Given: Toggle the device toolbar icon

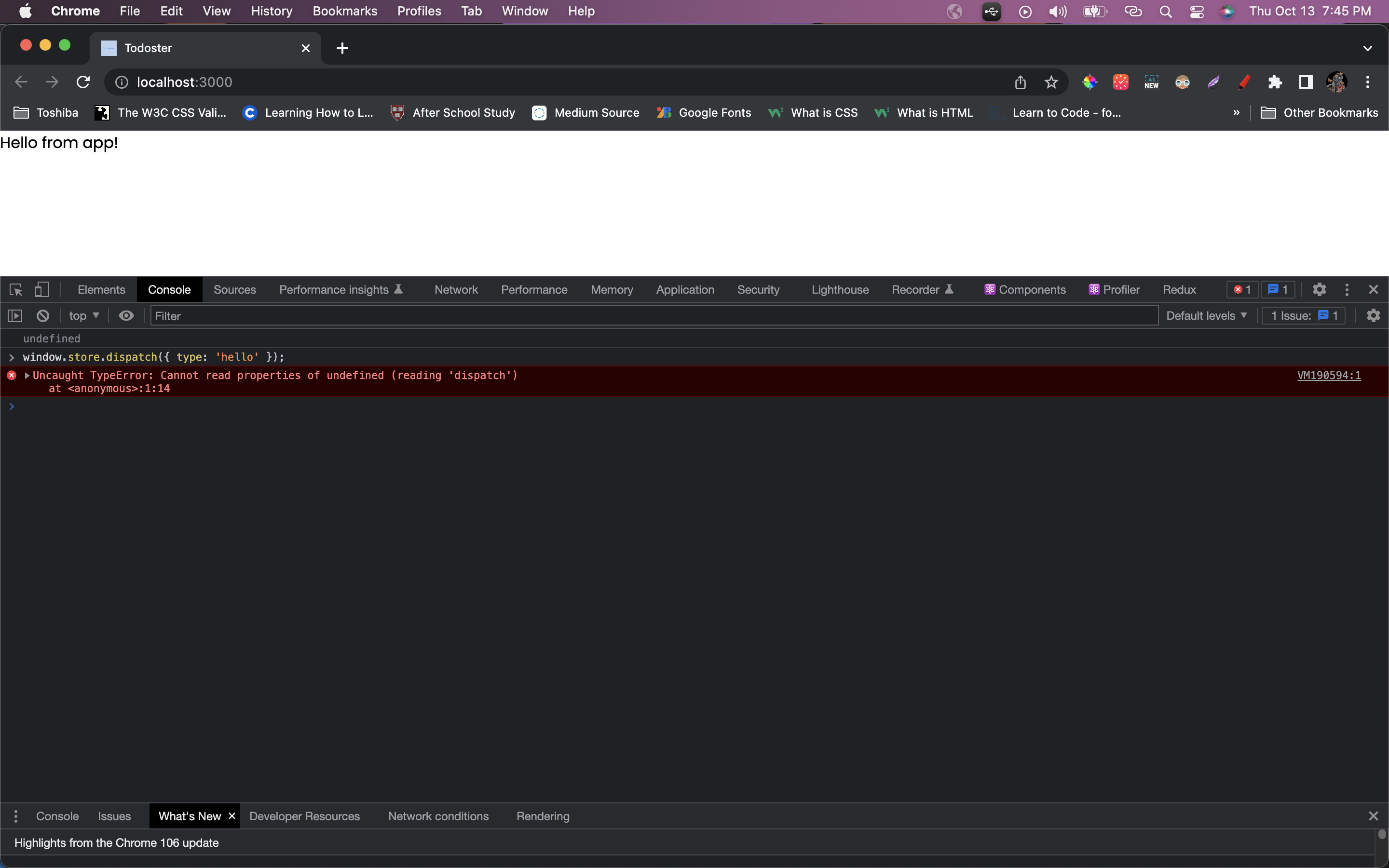Looking at the screenshot, I should pos(41,289).
